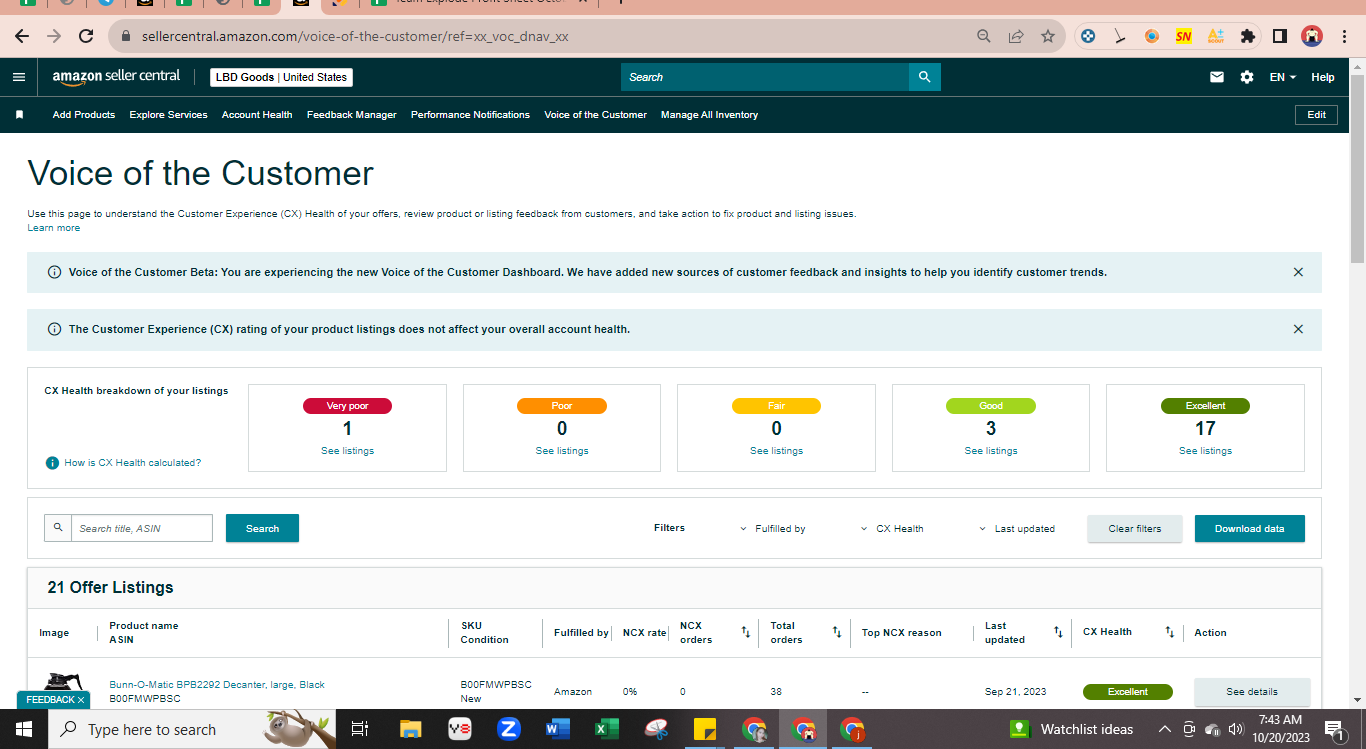Open File Explorer from the taskbar

click(x=410, y=729)
